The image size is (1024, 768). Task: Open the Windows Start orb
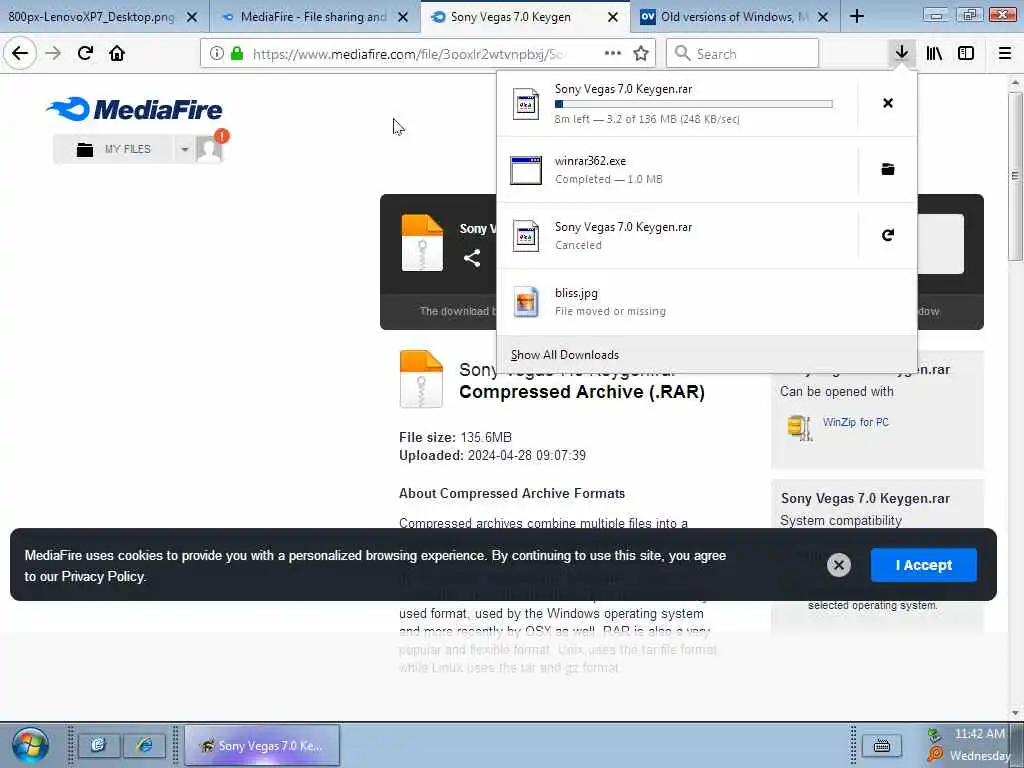pyautogui.click(x=30, y=745)
